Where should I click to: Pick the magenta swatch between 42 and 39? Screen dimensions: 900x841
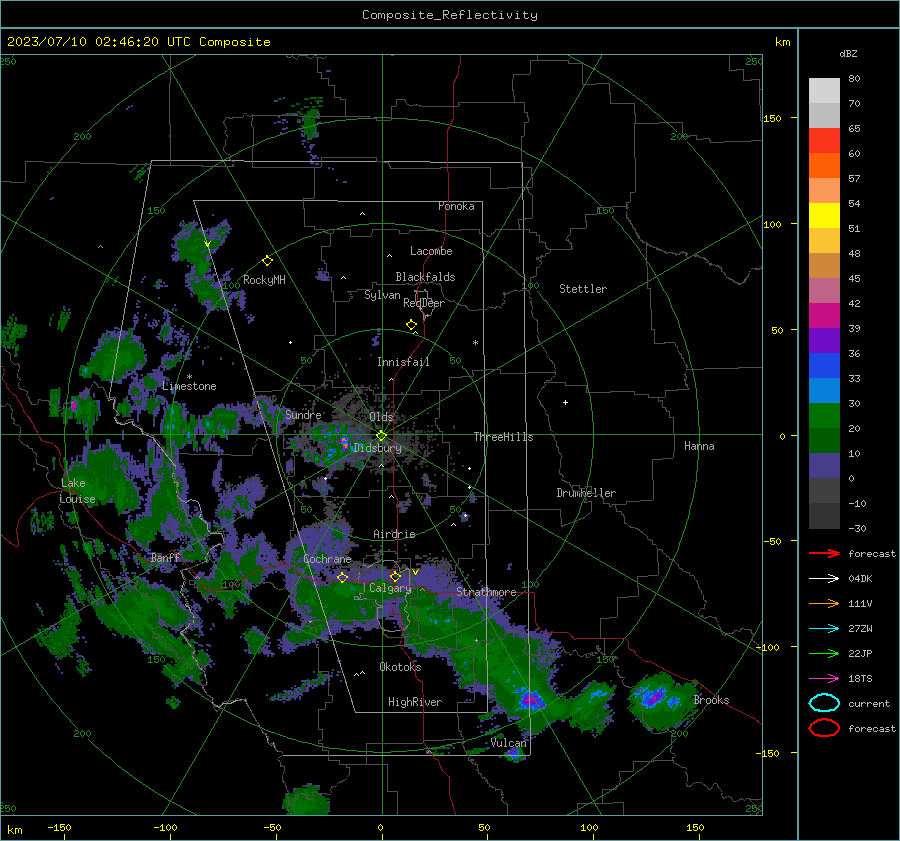point(824,316)
